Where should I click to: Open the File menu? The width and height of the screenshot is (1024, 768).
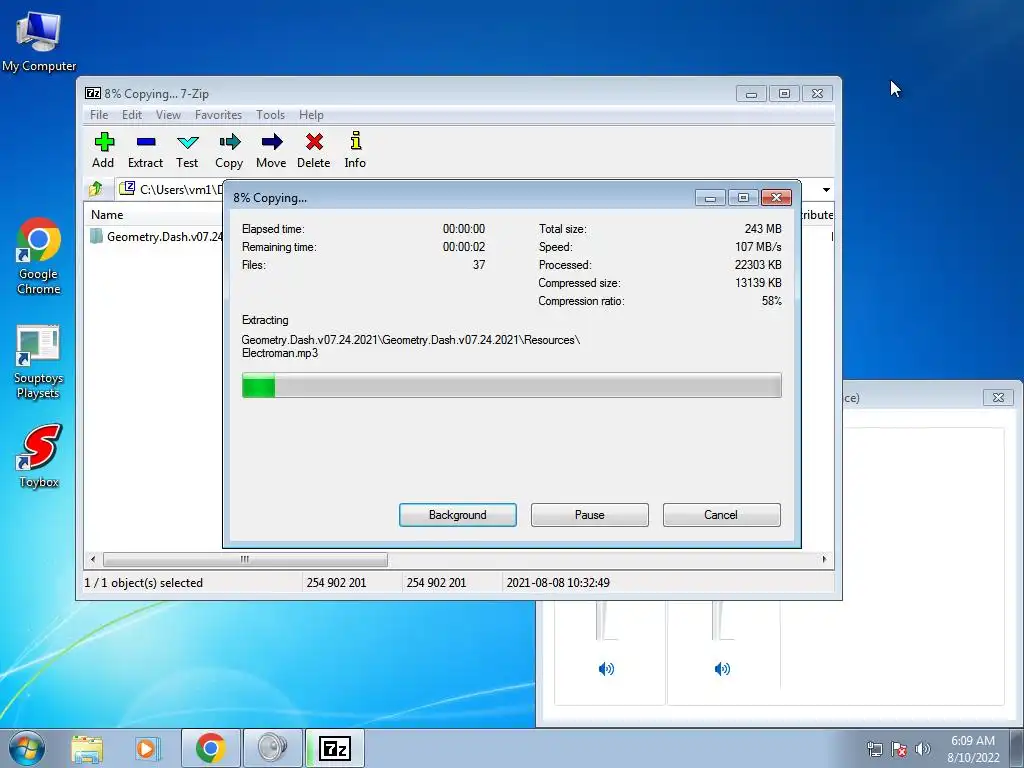click(99, 115)
